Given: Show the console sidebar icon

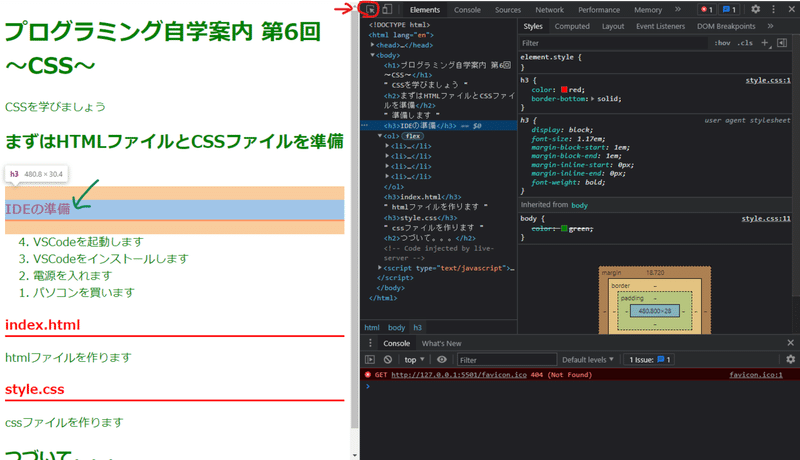Looking at the screenshot, I should point(370,360).
